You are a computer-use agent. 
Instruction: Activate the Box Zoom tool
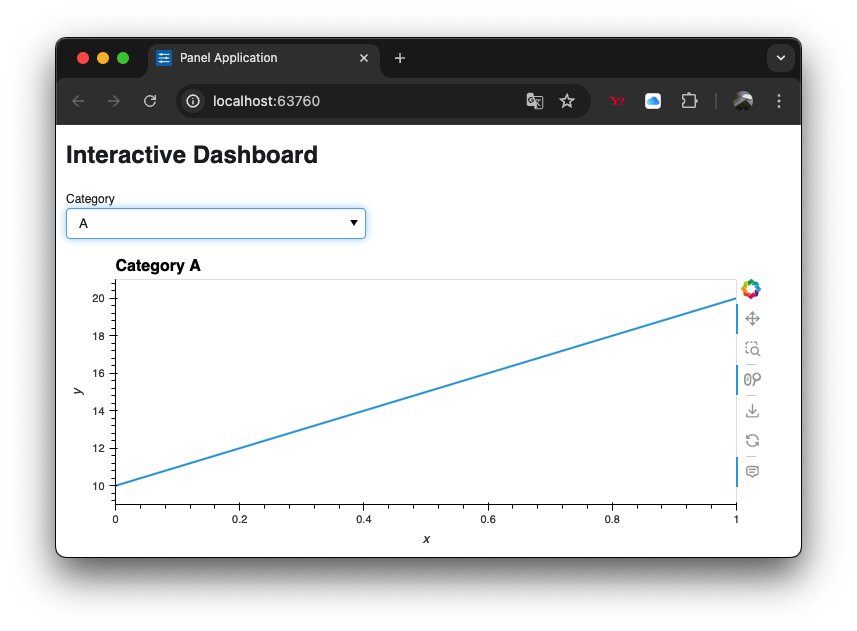752,349
